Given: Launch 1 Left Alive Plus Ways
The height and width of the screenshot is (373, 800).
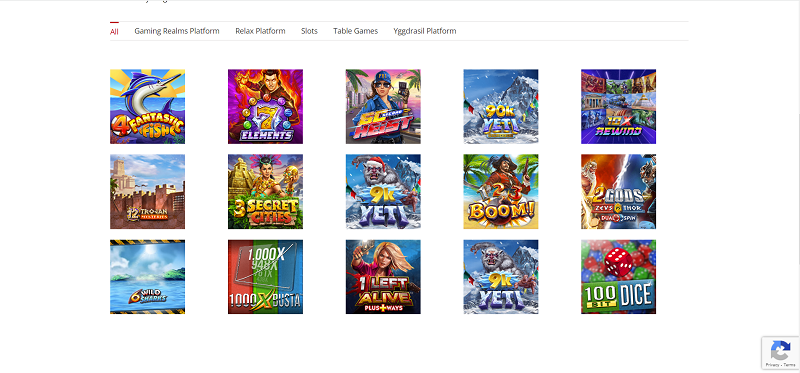Looking at the screenshot, I should (383, 277).
